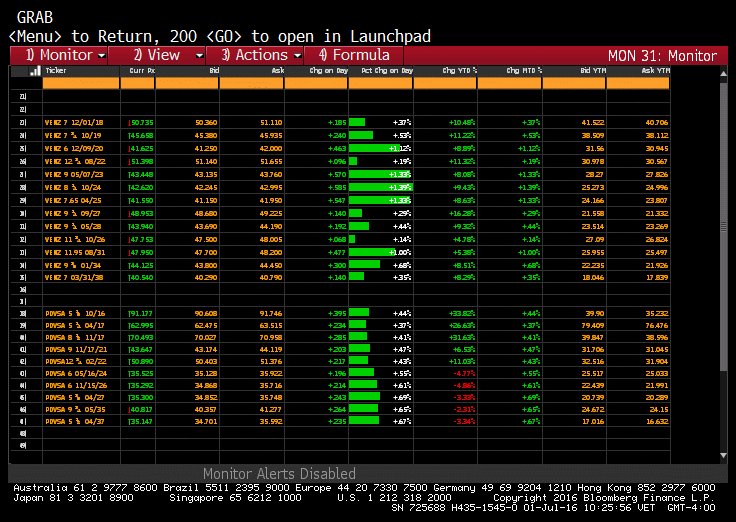Focus the orange field under Chg on Day

(316, 84)
